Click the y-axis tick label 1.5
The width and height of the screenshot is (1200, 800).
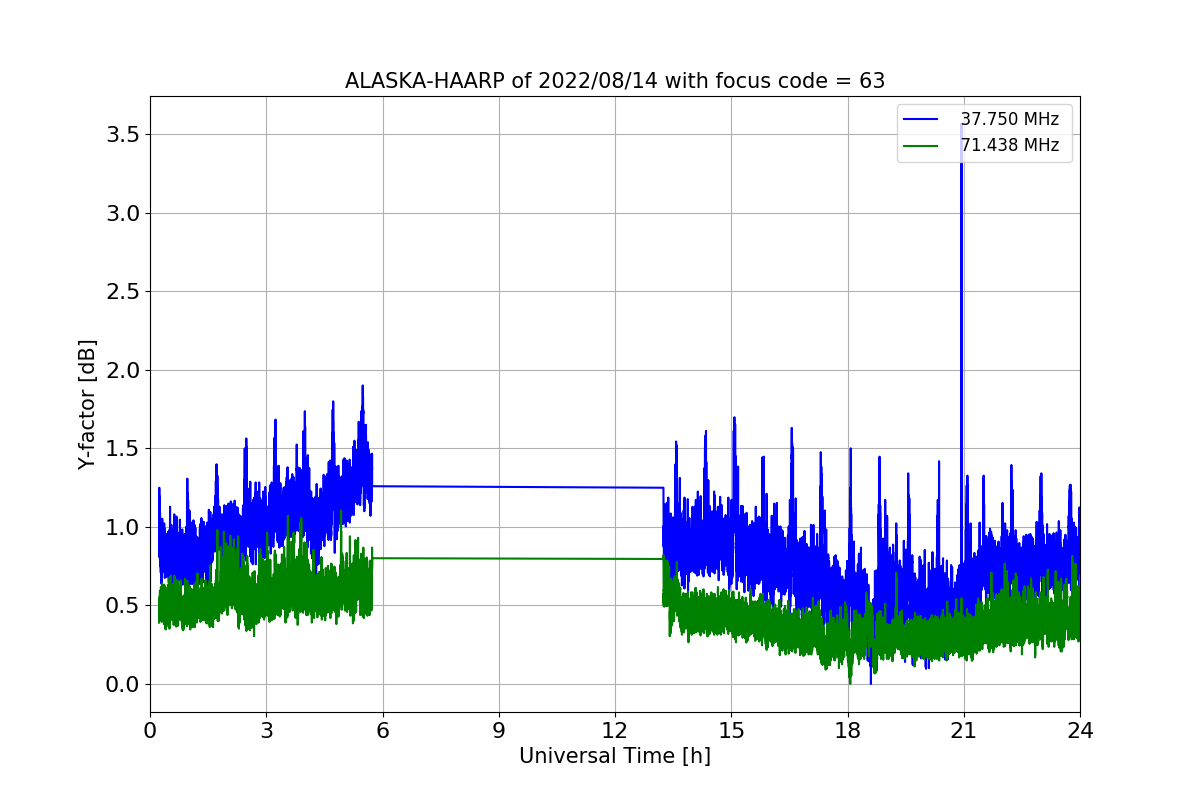click(x=123, y=449)
